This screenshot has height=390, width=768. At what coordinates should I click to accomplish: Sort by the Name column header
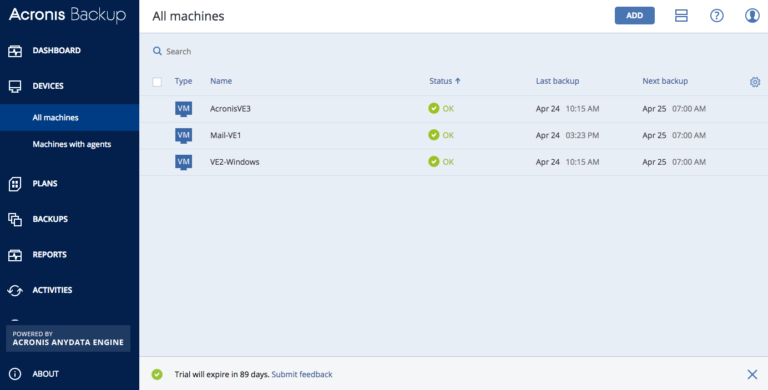pos(221,81)
